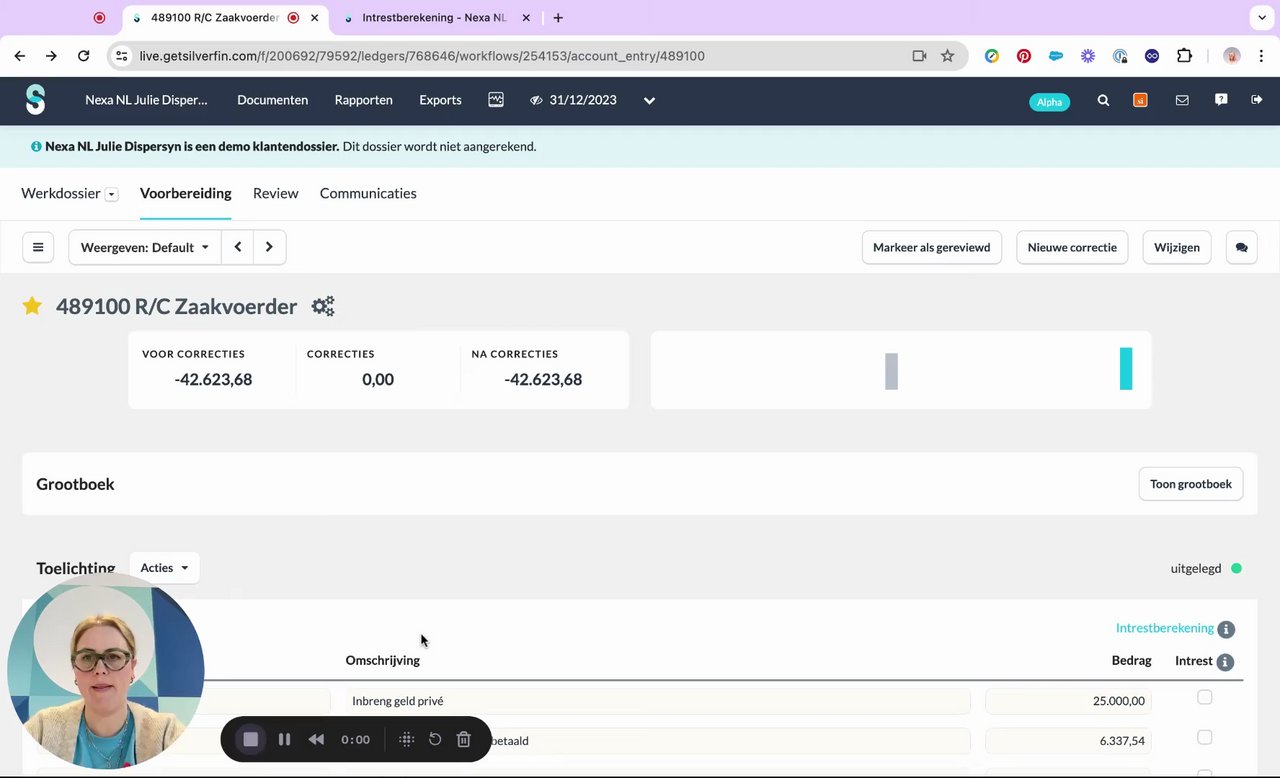Viewport: 1280px width, 778px height.
Task: Rewind the screen recording
Action: pyautogui.click(x=316, y=740)
